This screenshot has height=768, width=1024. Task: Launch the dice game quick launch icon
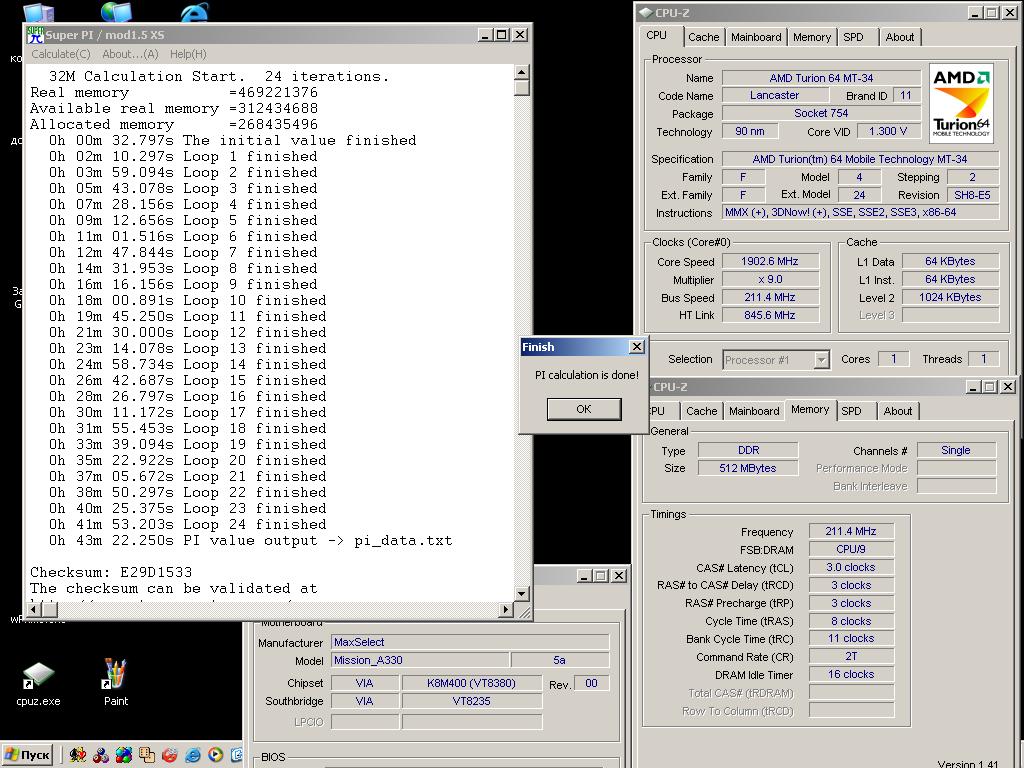[x=146, y=755]
